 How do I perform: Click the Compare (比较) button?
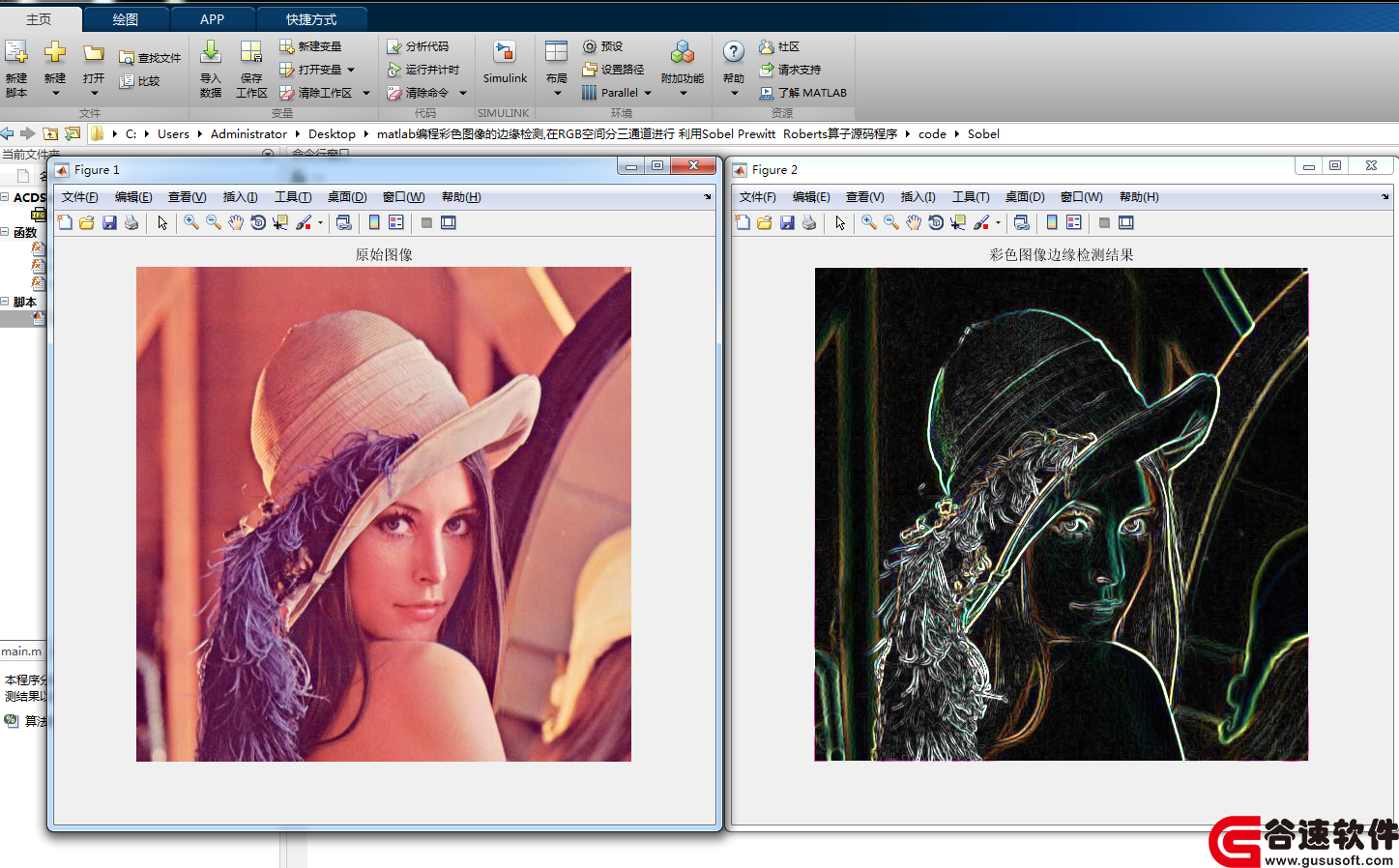coord(139,81)
